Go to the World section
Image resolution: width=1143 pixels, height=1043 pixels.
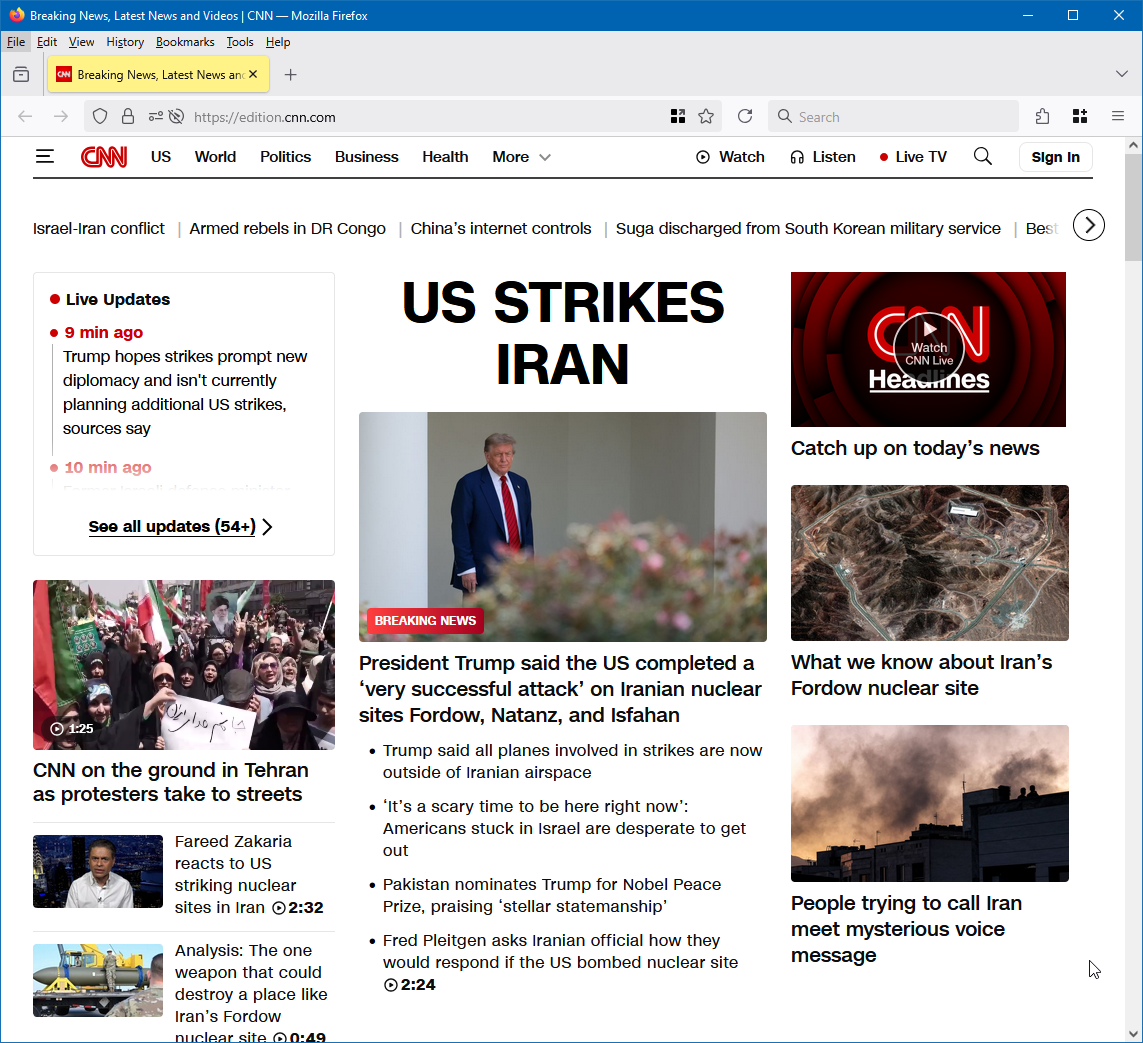[x=215, y=157]
